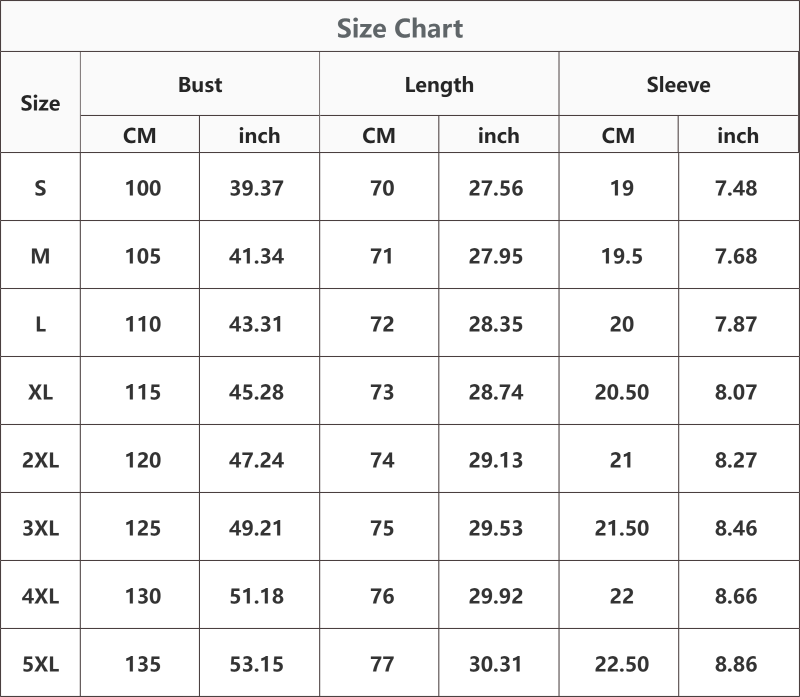Click the 2XL size row label
The width and height of the screenshot is (800, 697).
(40, 460)
